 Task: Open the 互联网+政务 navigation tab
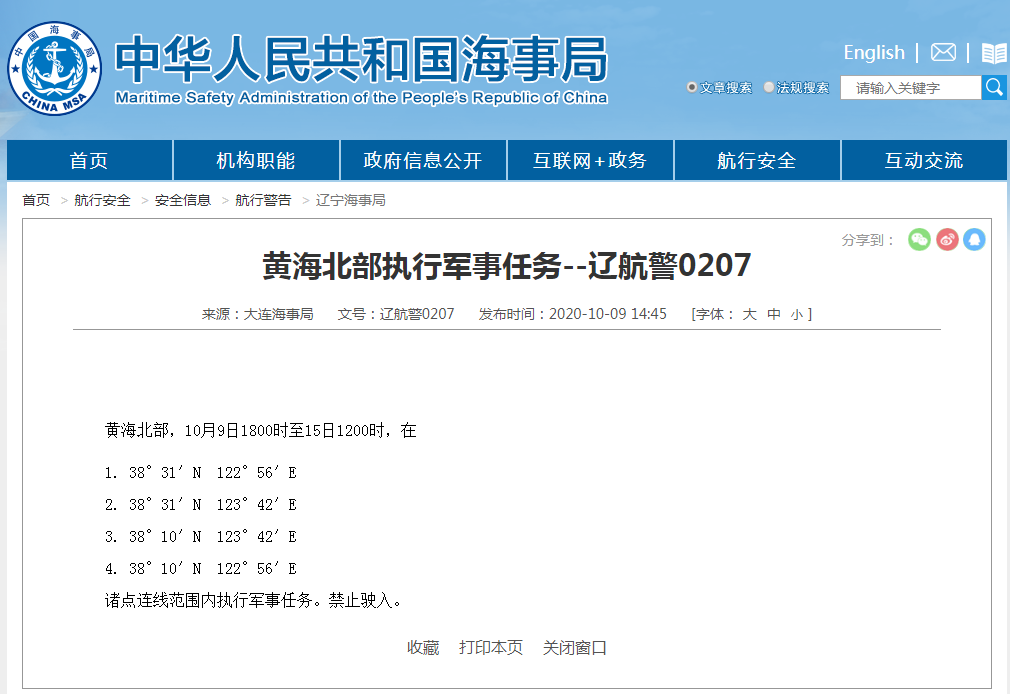(589, 160)
